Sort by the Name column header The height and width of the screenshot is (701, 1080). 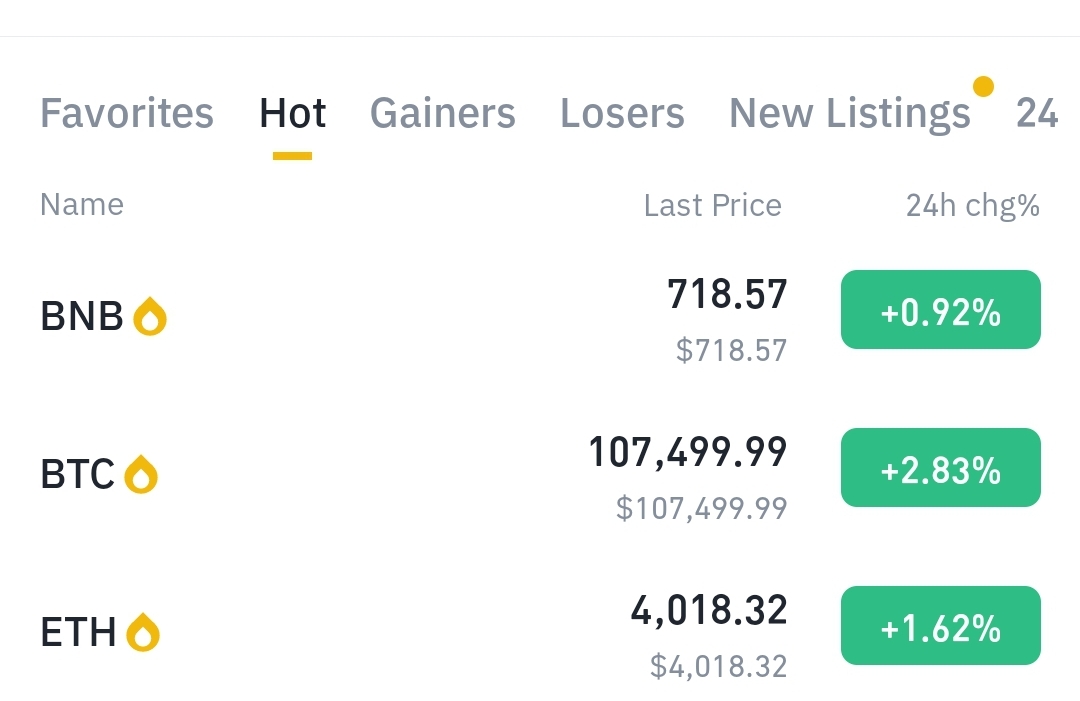pyautogui.click(x=82, y=205)
